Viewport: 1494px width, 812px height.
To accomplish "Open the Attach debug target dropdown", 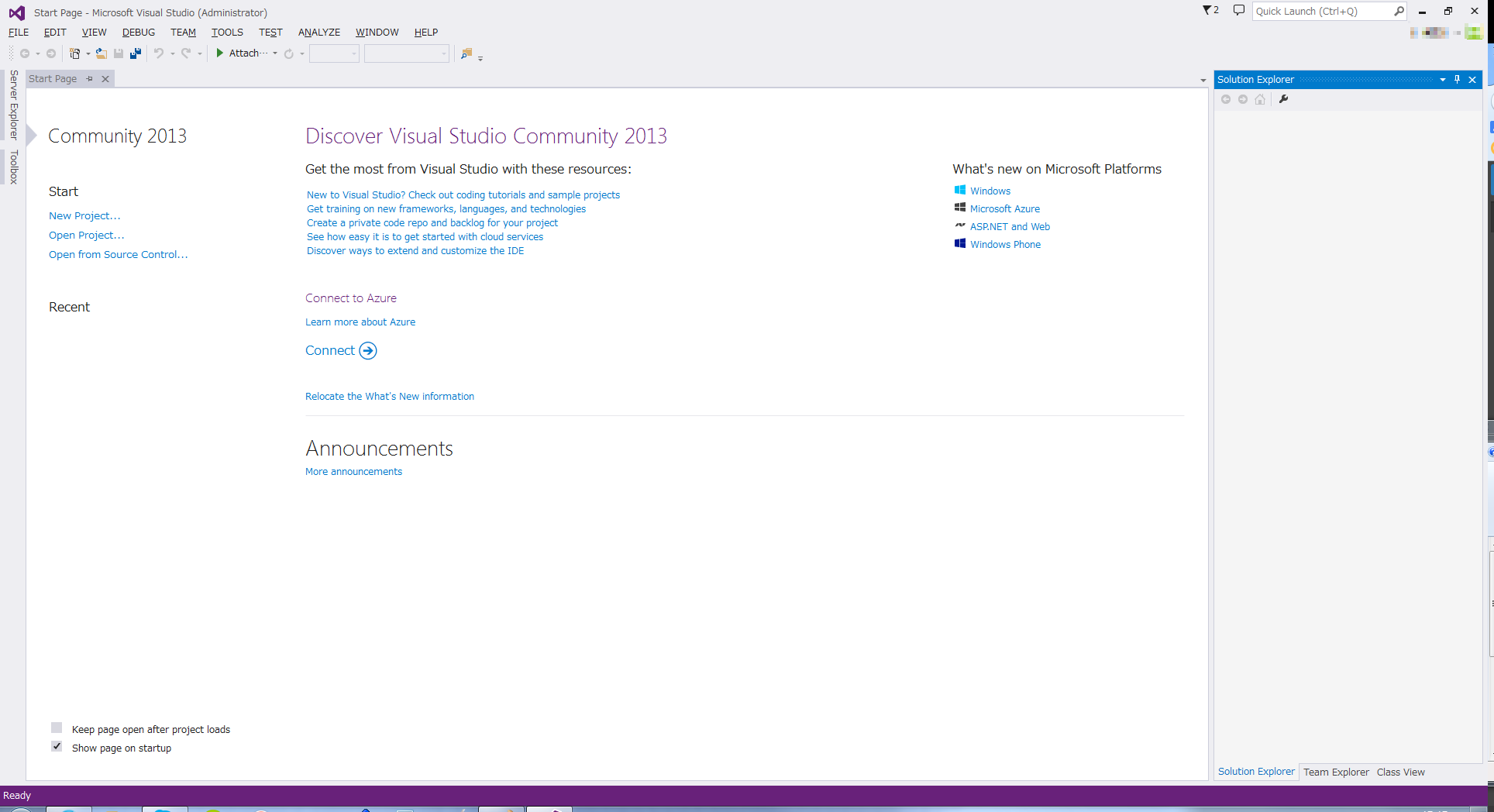I will click(275, 53).
